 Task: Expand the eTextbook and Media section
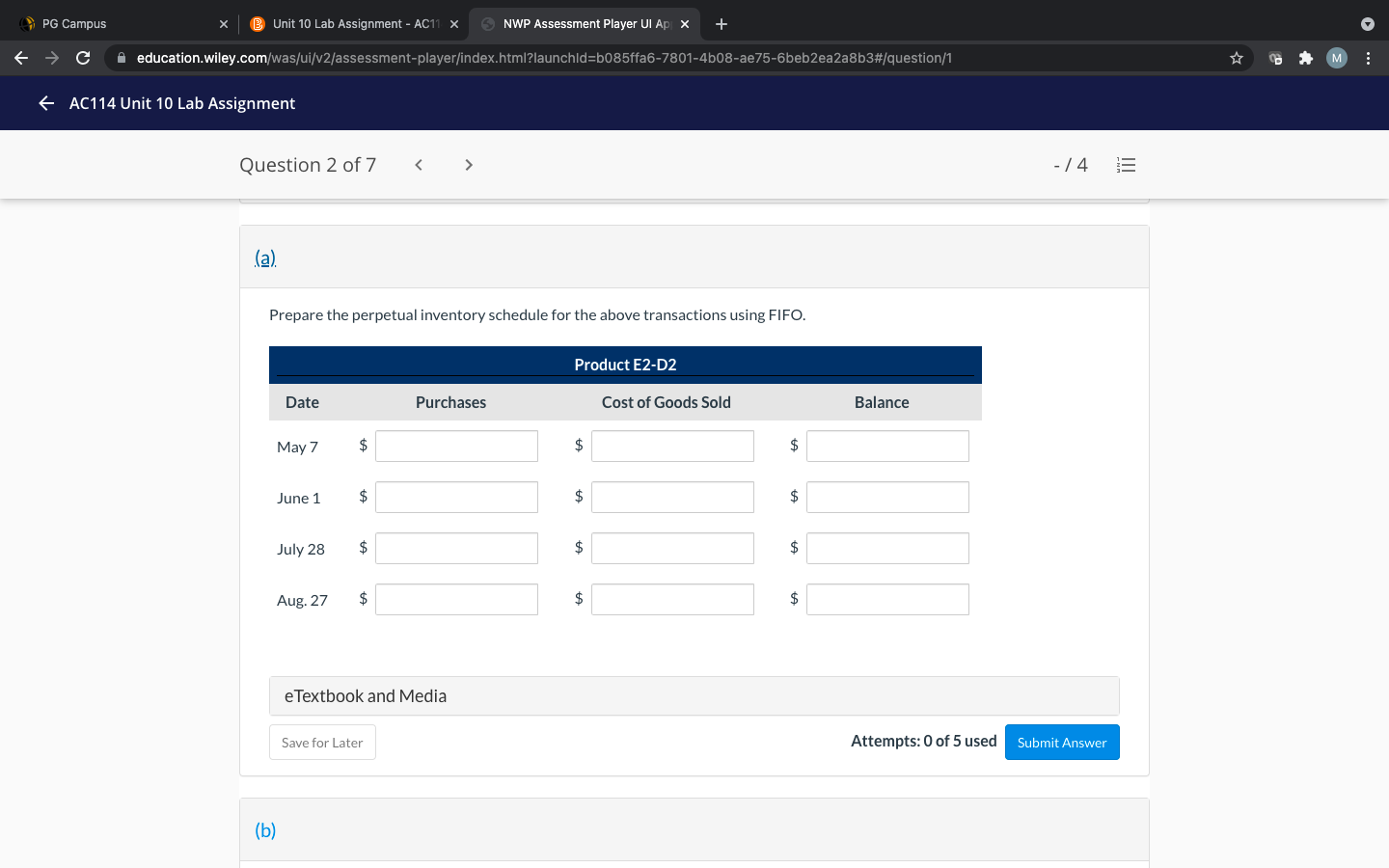[694, 695]
